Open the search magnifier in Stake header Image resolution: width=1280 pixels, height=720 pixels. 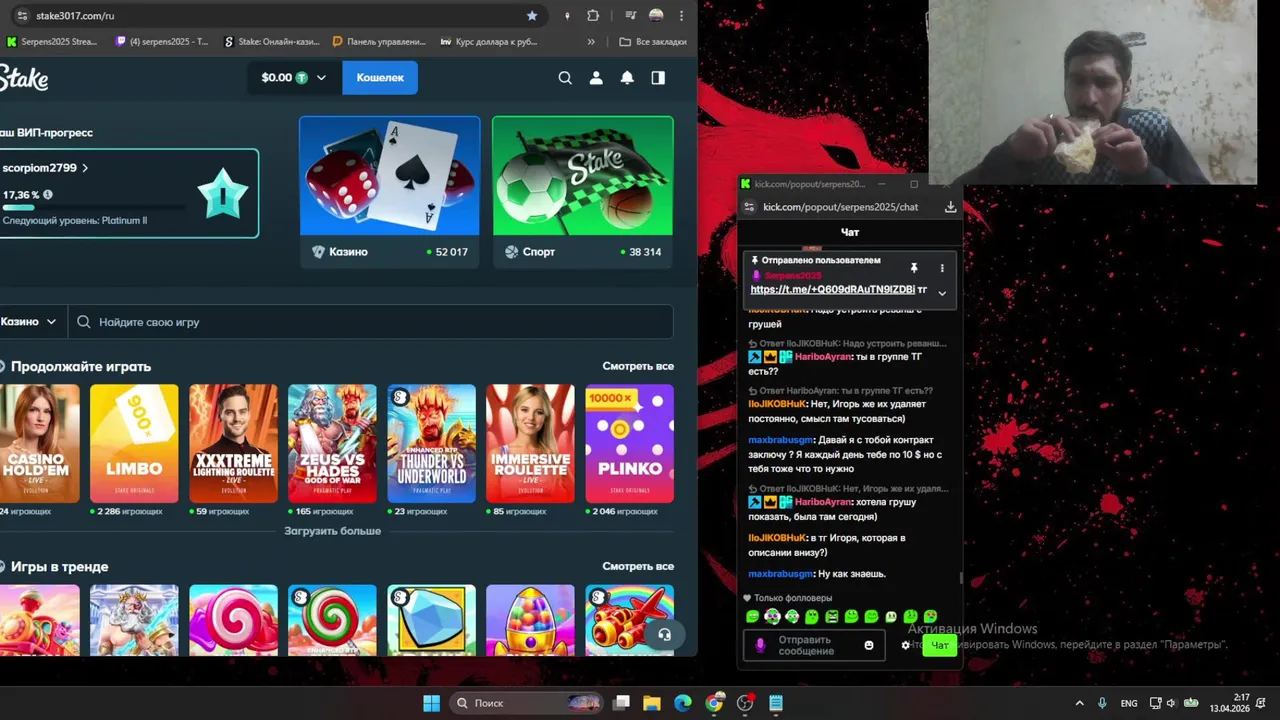(x=565, y=78)
